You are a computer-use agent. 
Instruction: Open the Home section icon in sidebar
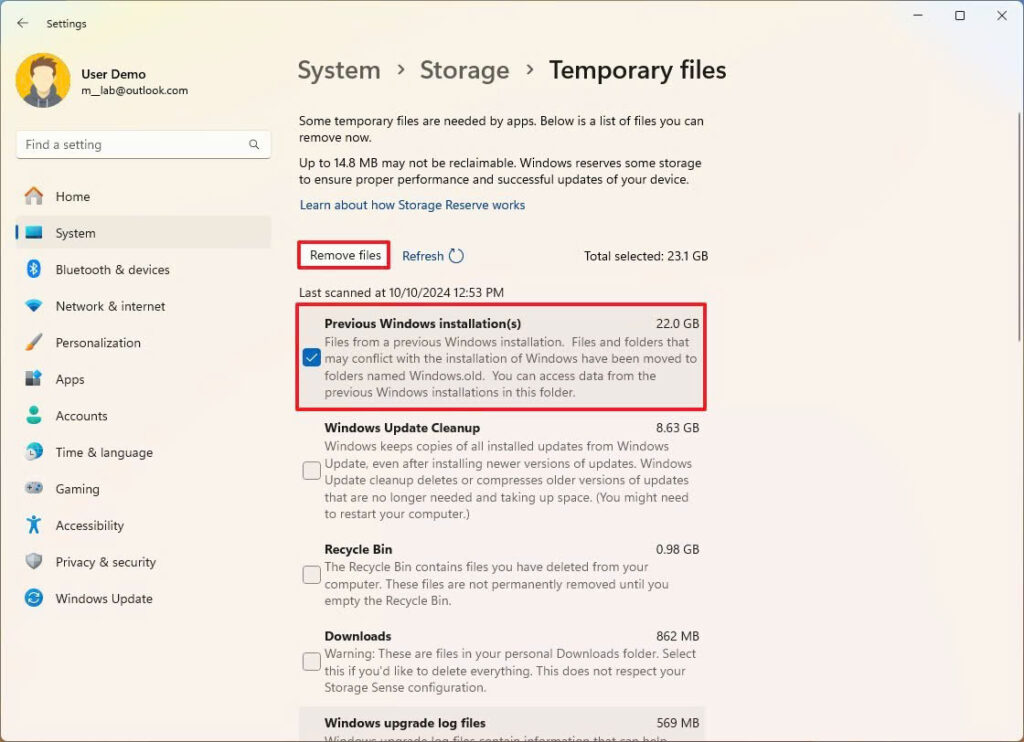(35, 196)
